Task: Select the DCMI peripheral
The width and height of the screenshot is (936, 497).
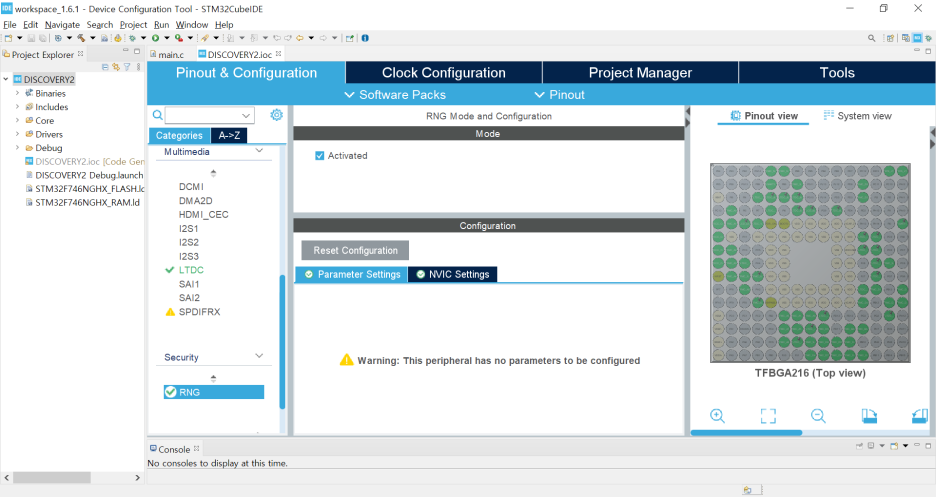Action: [191, 187]
